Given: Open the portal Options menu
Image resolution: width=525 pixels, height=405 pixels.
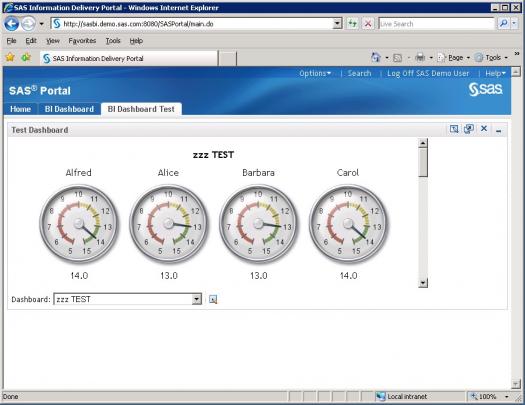Looking at the screenshot, I should (x=315, y=73).
